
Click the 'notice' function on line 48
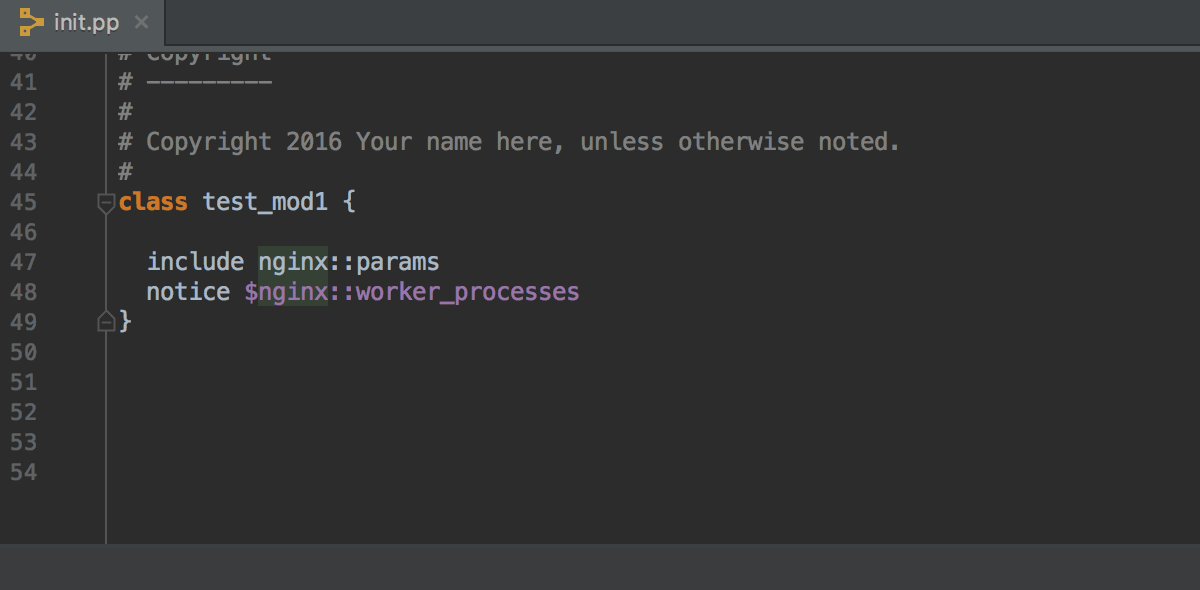[x=188, y=292]
